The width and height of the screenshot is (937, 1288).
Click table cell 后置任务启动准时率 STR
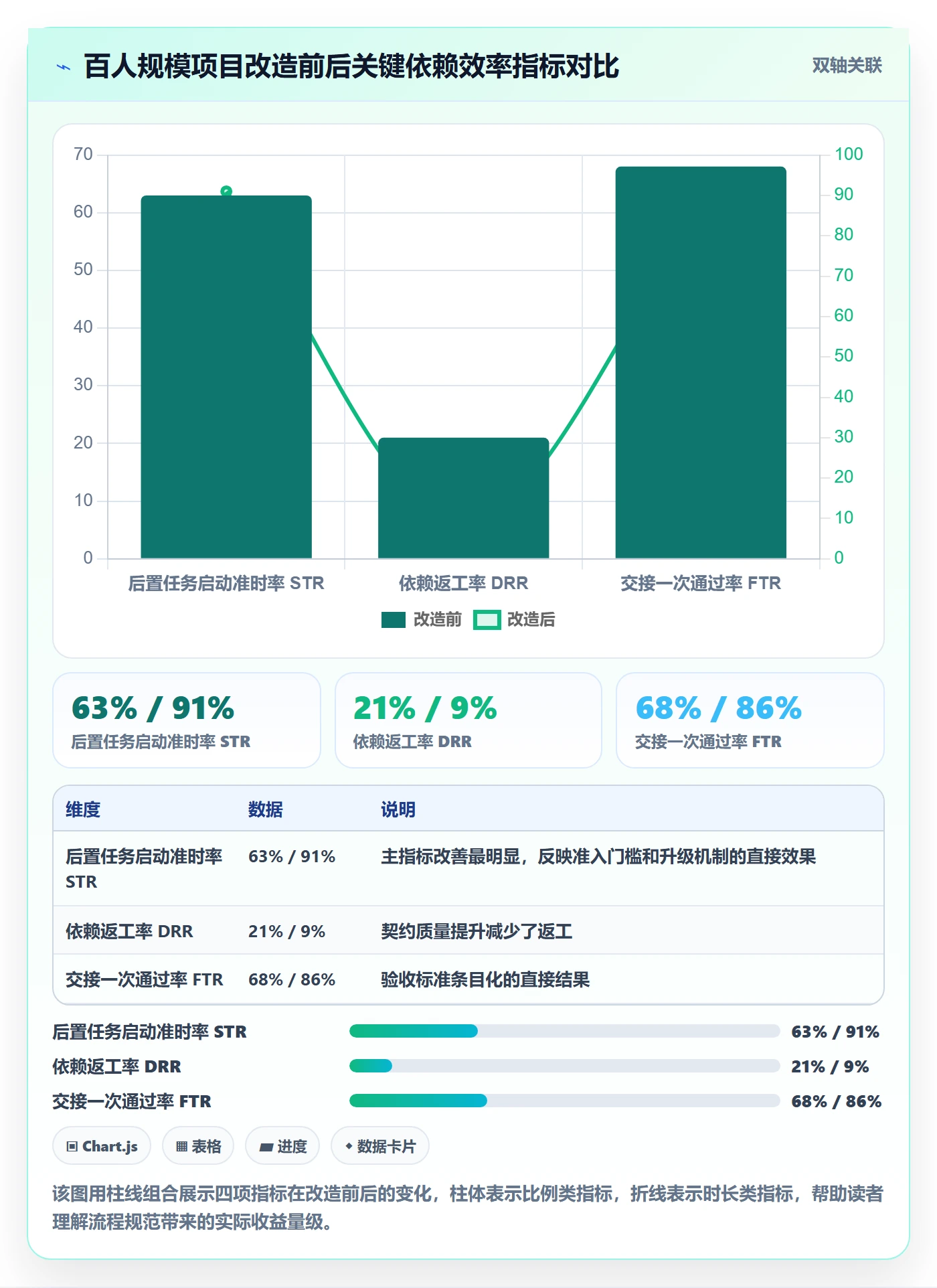(144, 869)
